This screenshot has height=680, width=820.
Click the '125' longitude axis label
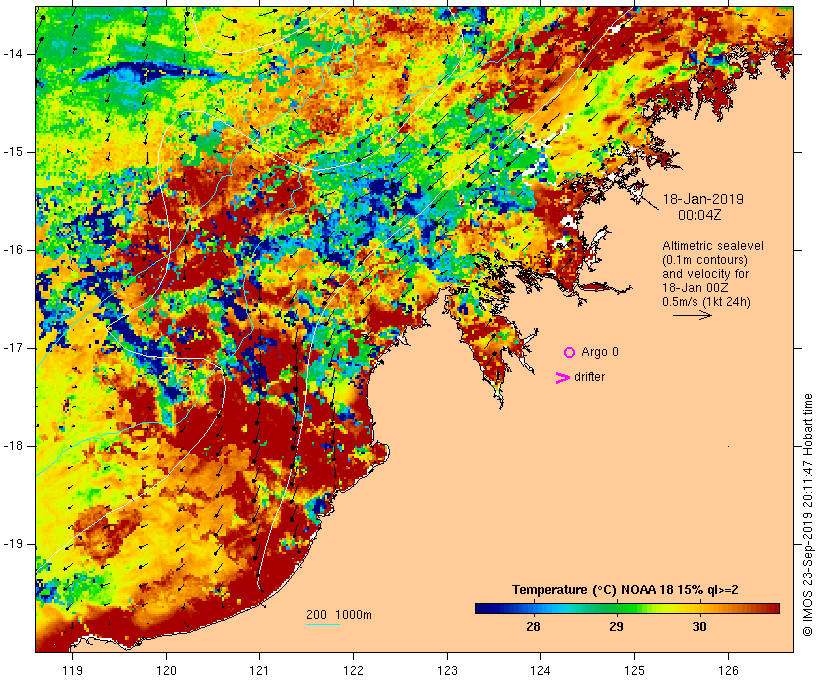634,671
